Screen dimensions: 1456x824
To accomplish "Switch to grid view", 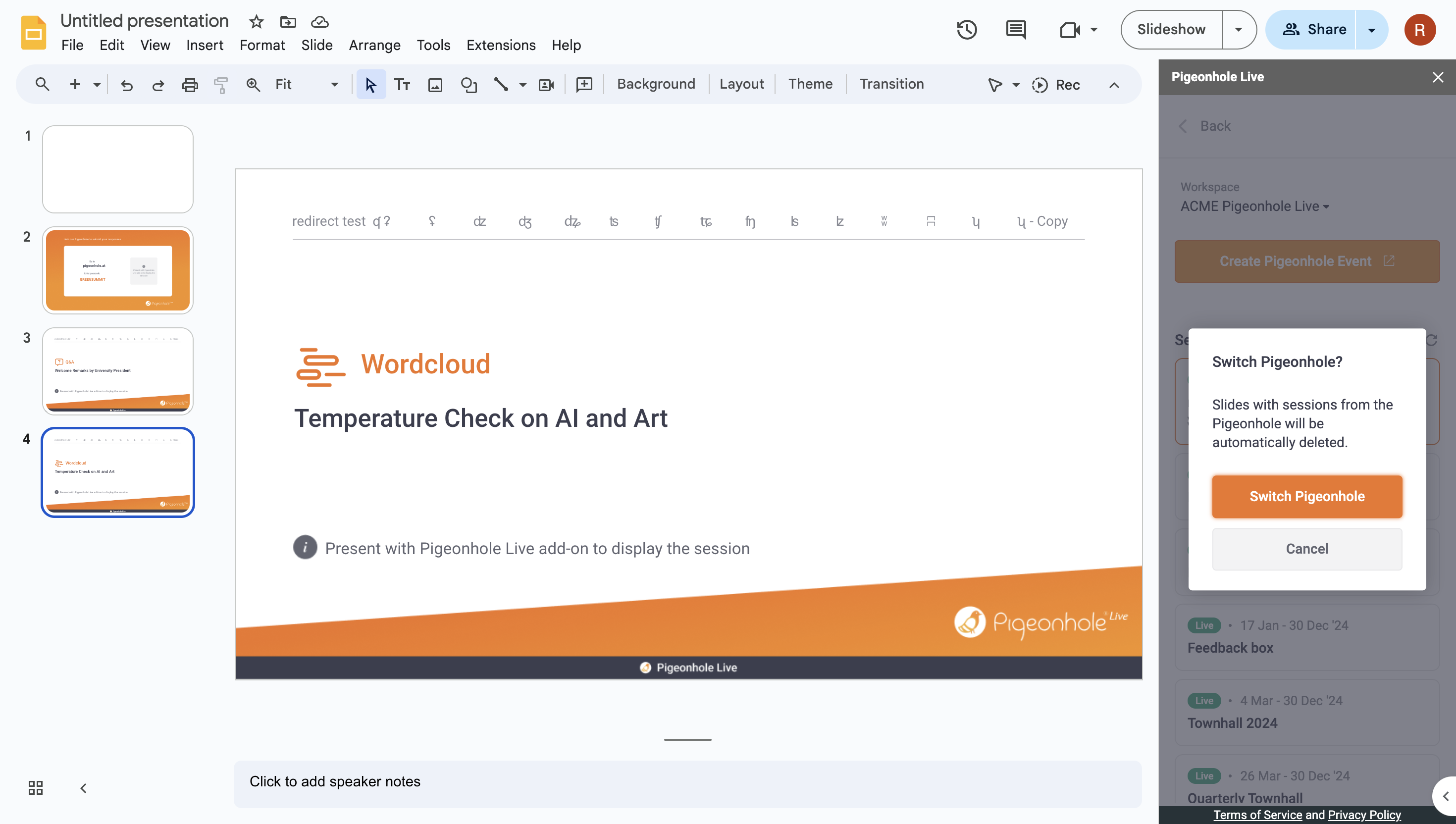I will [36, 787].
